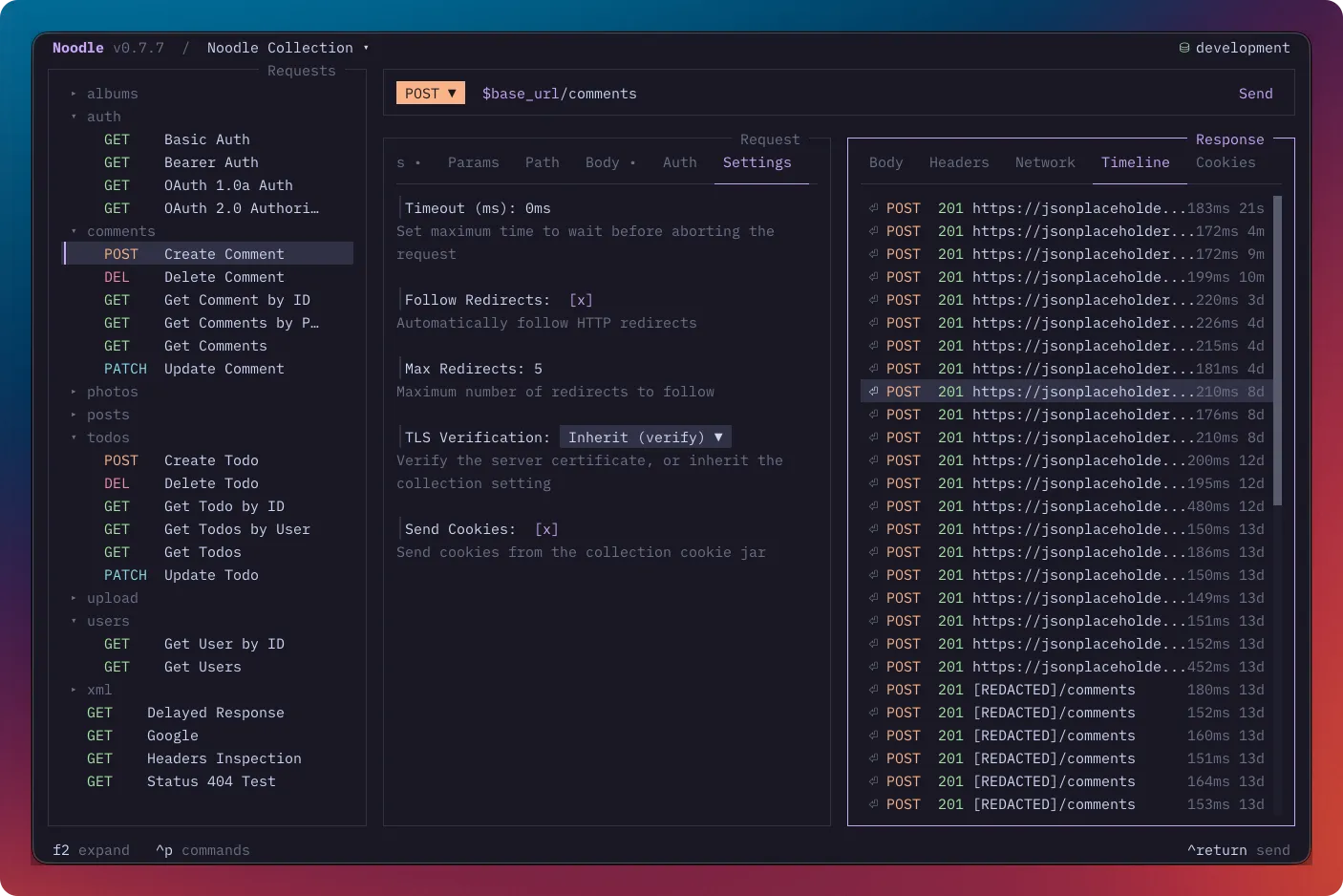Switch to request Path tab
Viewport: 1343px width, 896px height.
coord(543,162)
